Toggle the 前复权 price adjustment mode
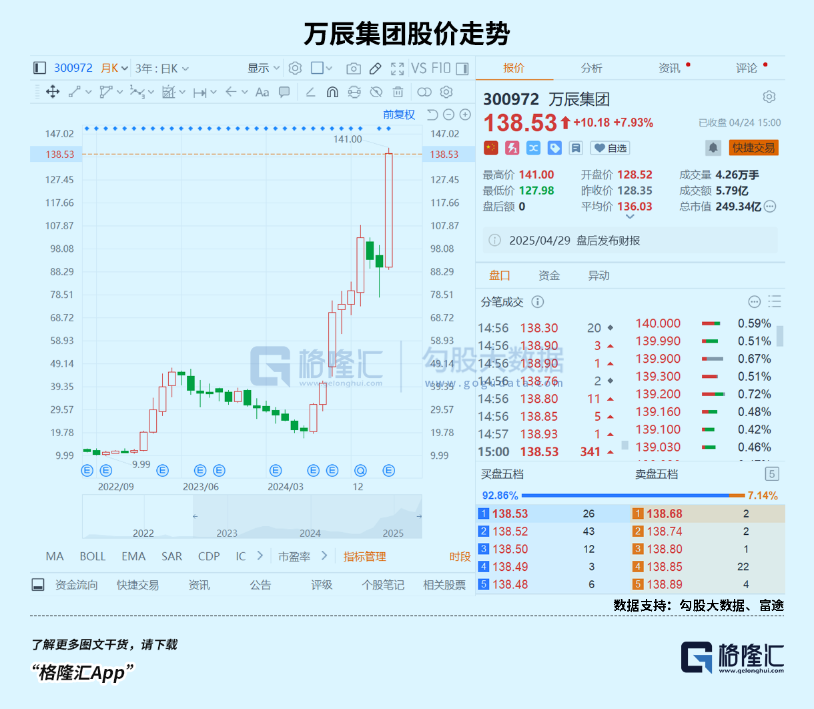 tap(398, 117)
